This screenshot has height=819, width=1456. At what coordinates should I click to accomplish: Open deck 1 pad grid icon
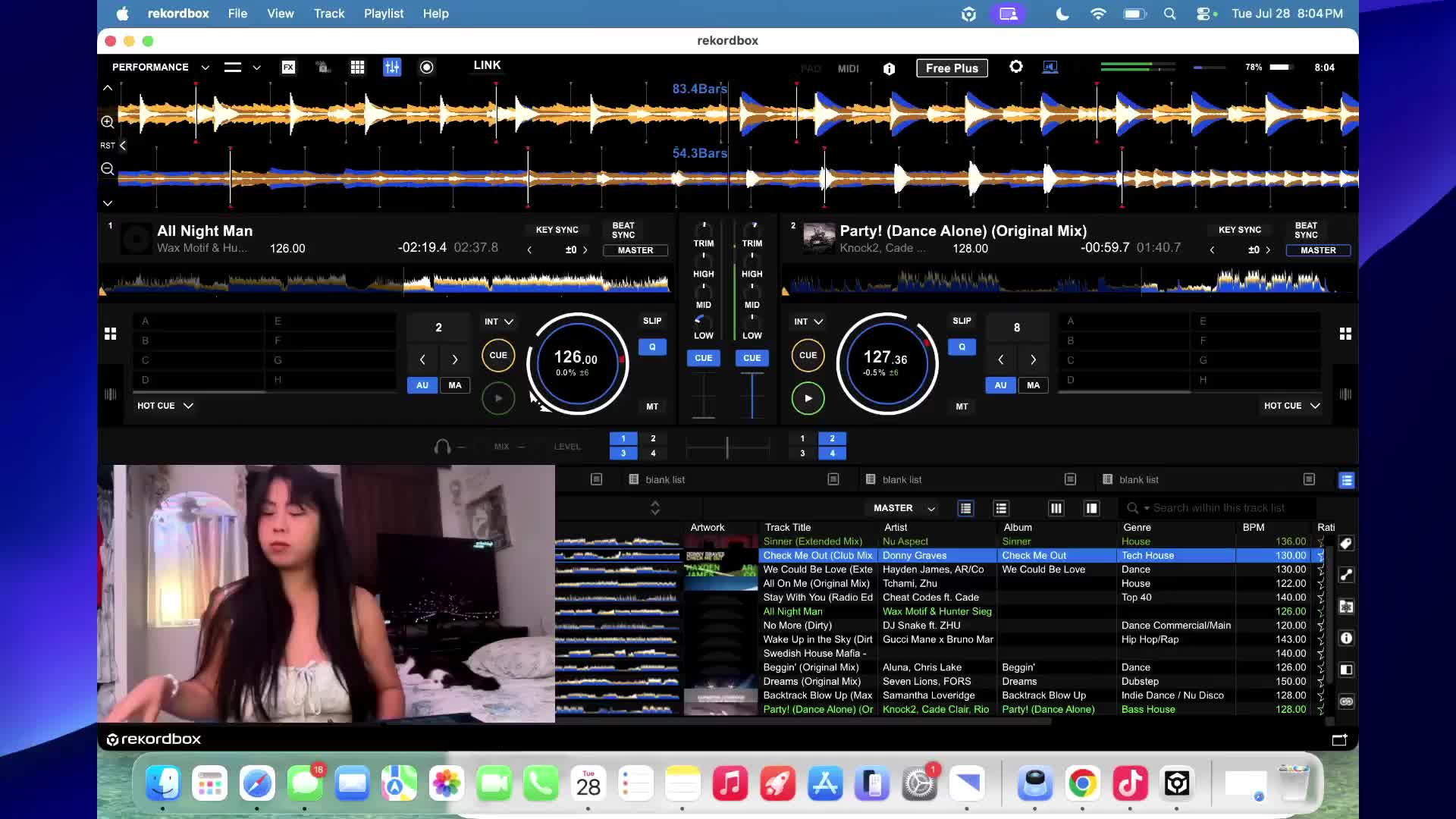coord(111,334)
